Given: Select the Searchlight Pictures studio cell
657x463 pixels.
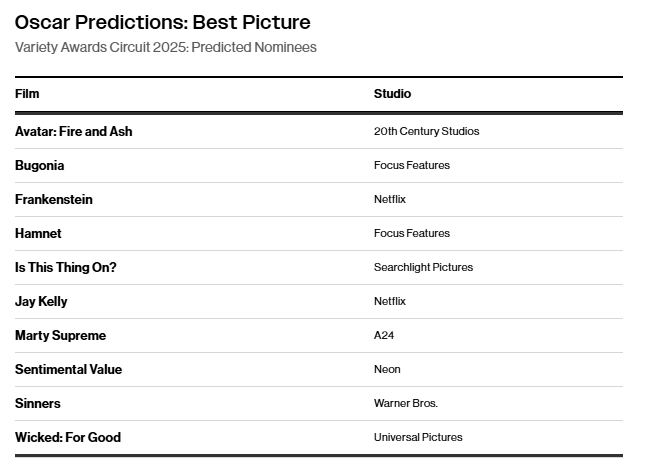Looking at the screenshot, I should [x=423, y=268].
